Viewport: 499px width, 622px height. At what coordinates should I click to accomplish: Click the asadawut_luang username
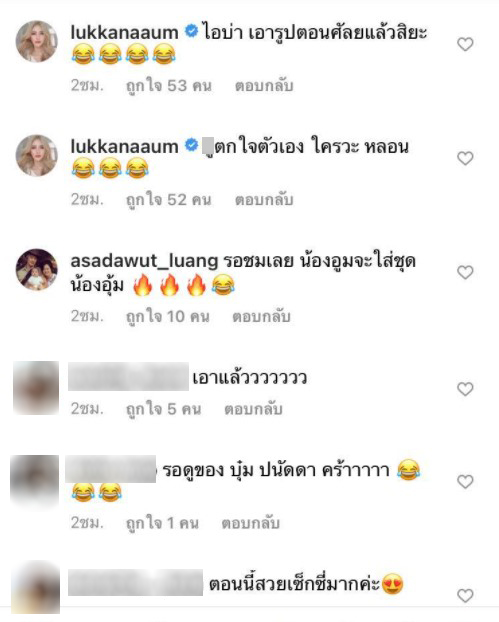(x=144, y=261)
